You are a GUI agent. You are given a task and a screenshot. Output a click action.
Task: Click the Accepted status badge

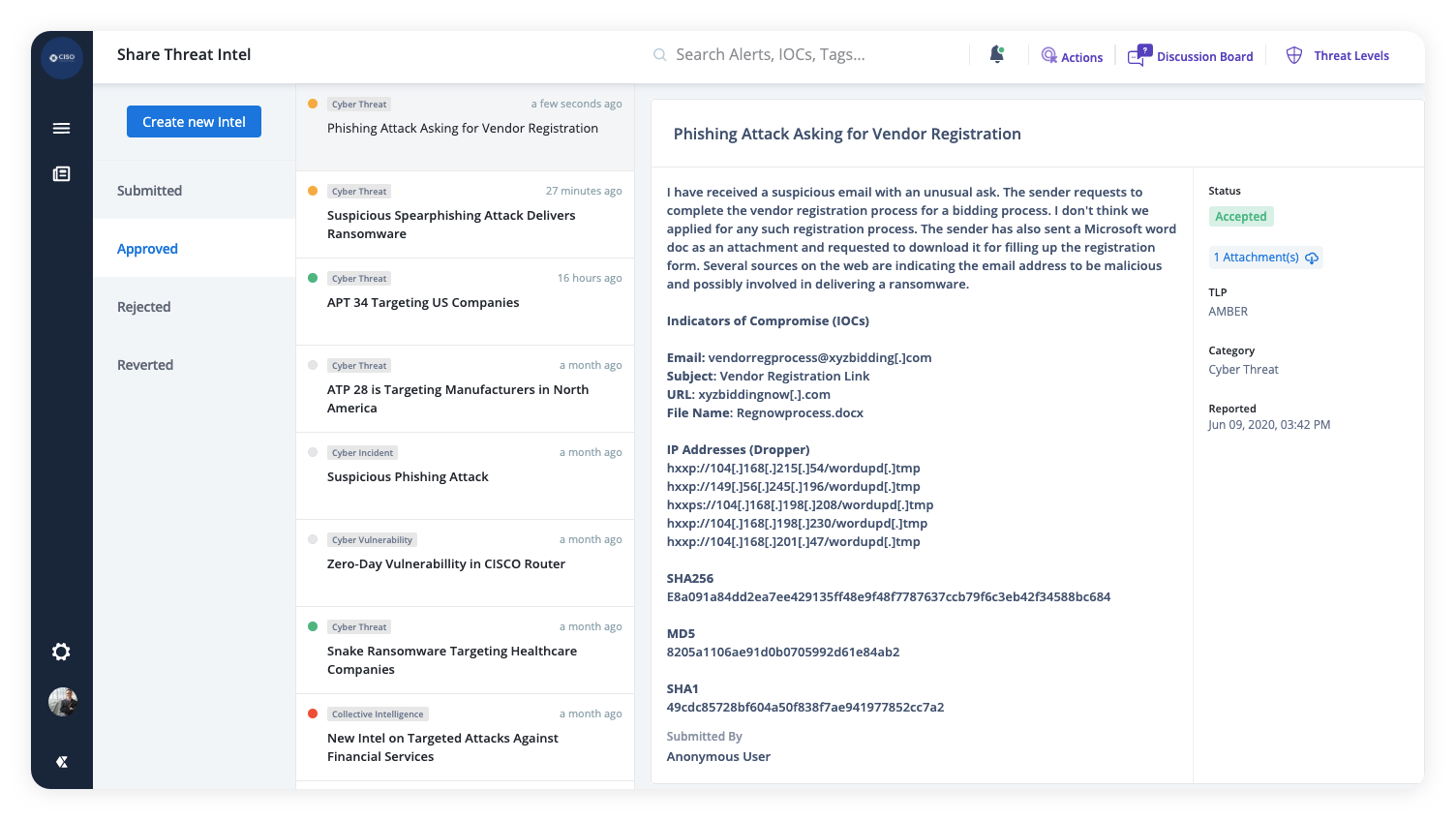click(1241, 217)
